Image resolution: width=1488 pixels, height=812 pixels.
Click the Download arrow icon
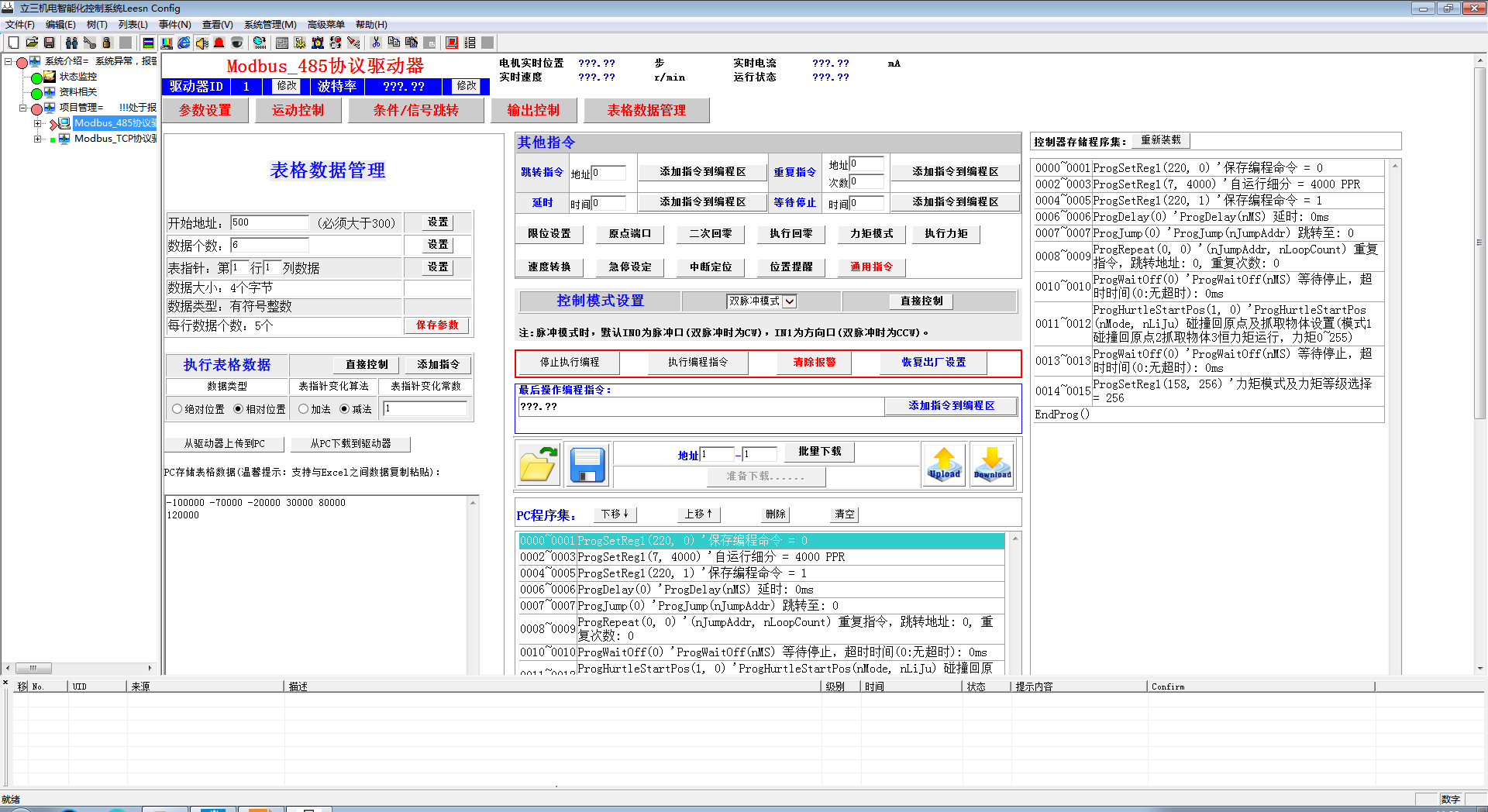pos(992,465)
